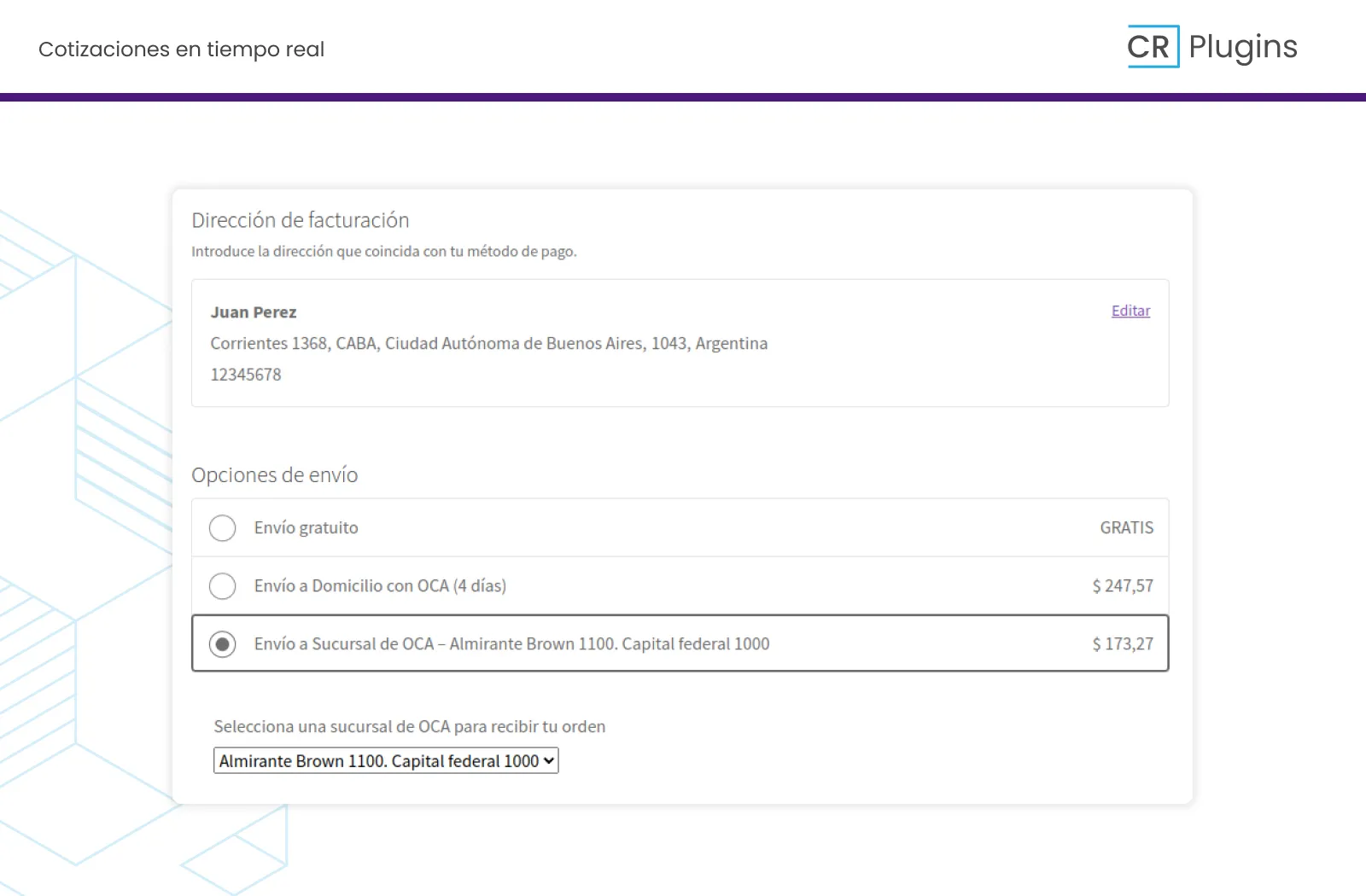Image resolution: width=1366 pixels, height=896 pixels.
Task: Click the boxed CR emblem in the logo
Action: [x=1152, y=47]
